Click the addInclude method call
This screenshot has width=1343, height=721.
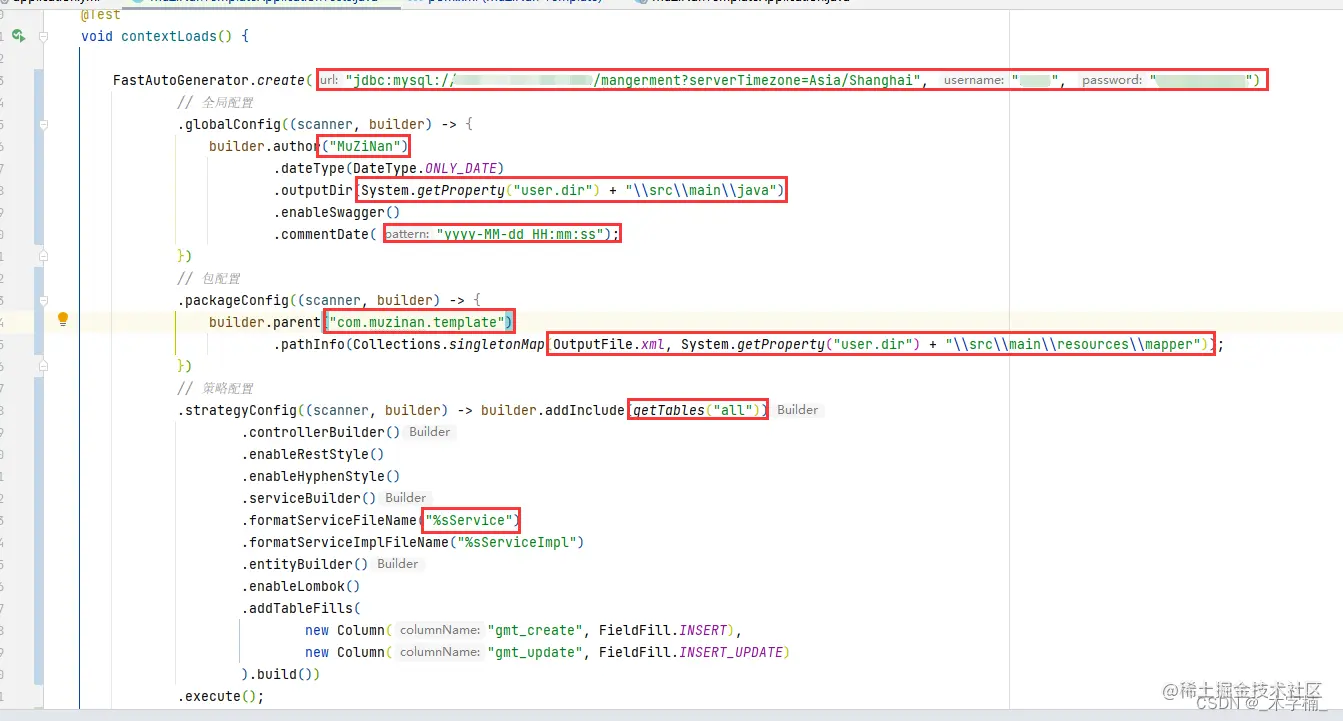584,410
